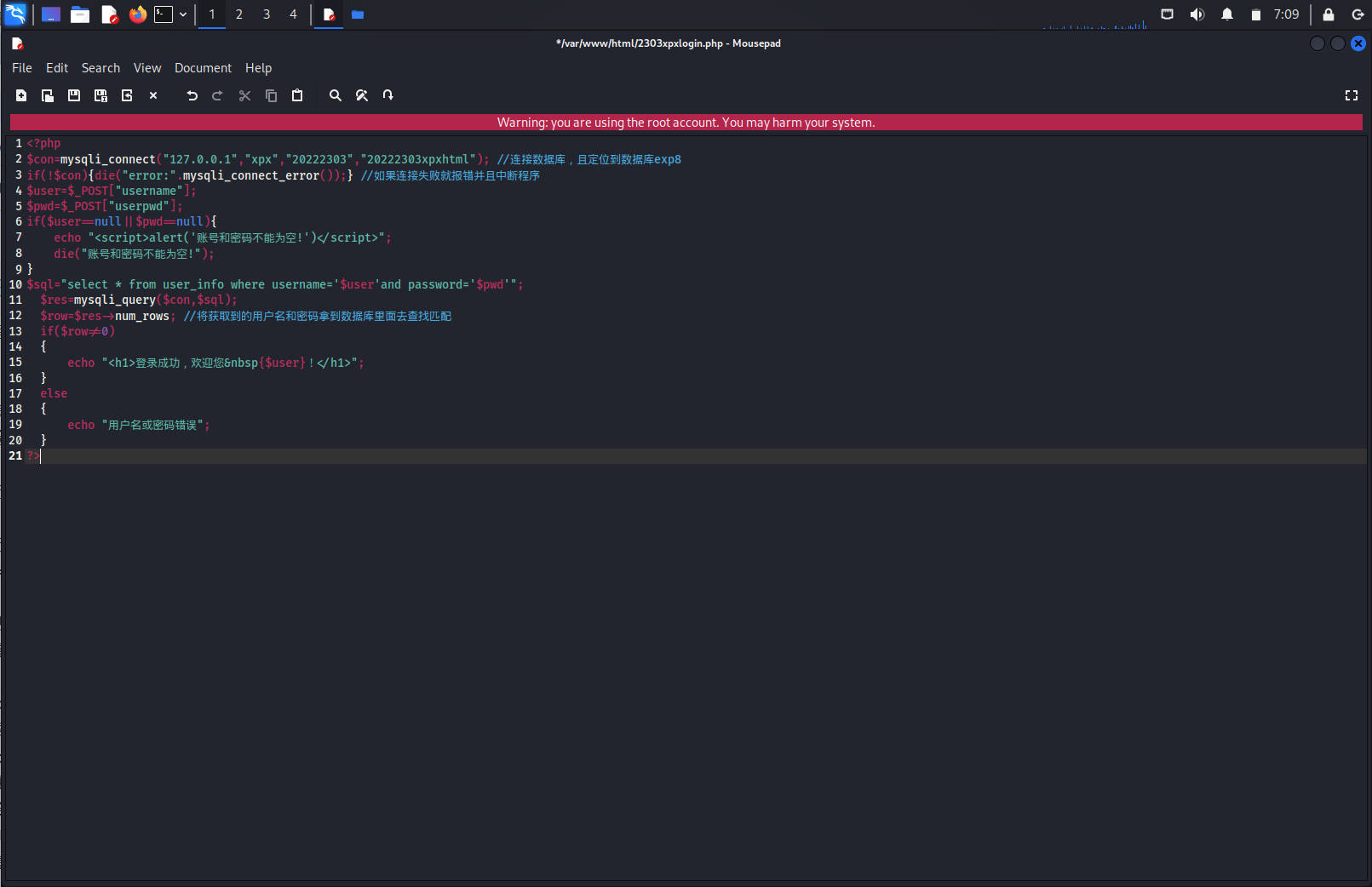Check the battery power indicator
1372x887 pixels.
click(1255, 14)
